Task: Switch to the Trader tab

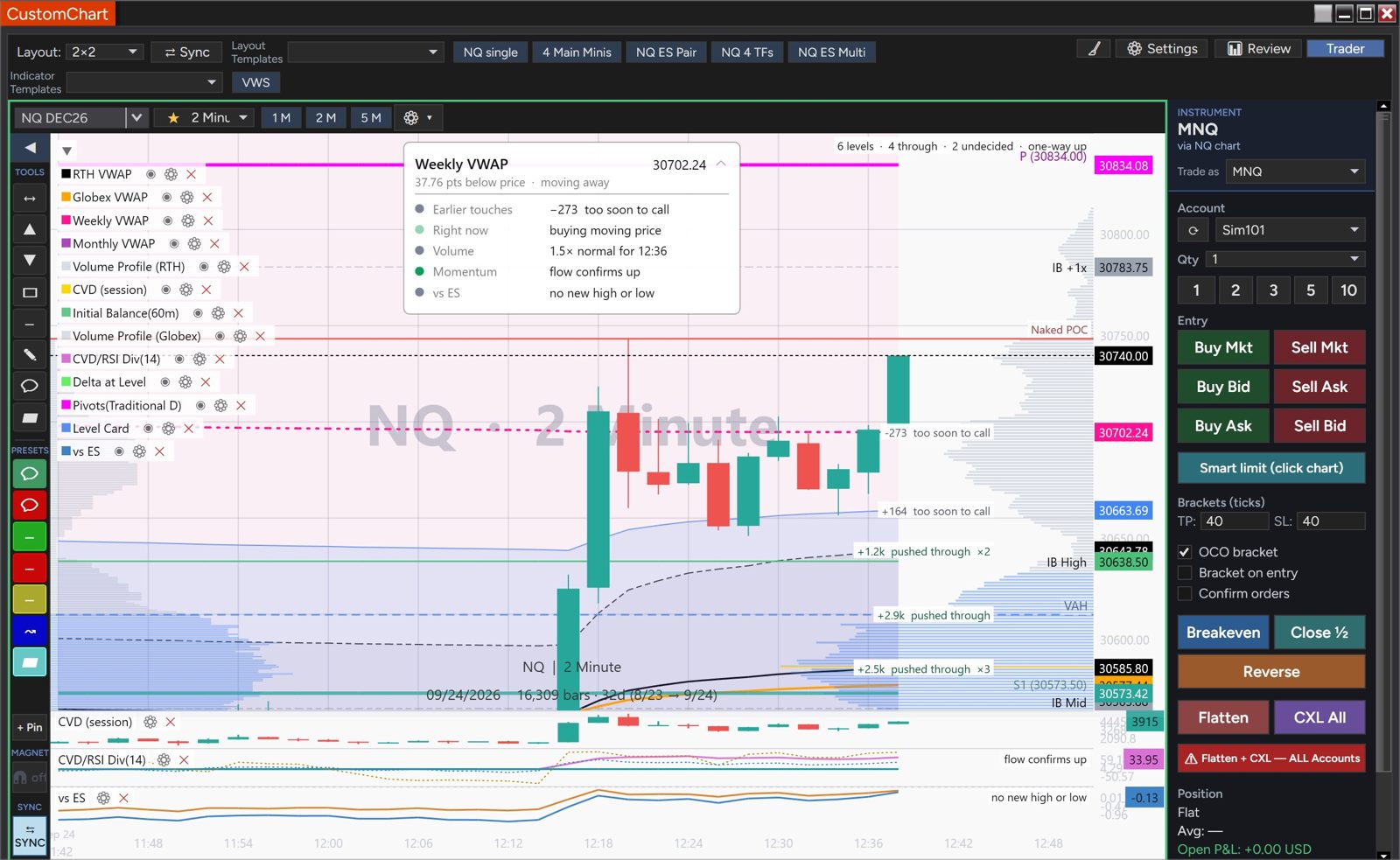Action: 1345,49
